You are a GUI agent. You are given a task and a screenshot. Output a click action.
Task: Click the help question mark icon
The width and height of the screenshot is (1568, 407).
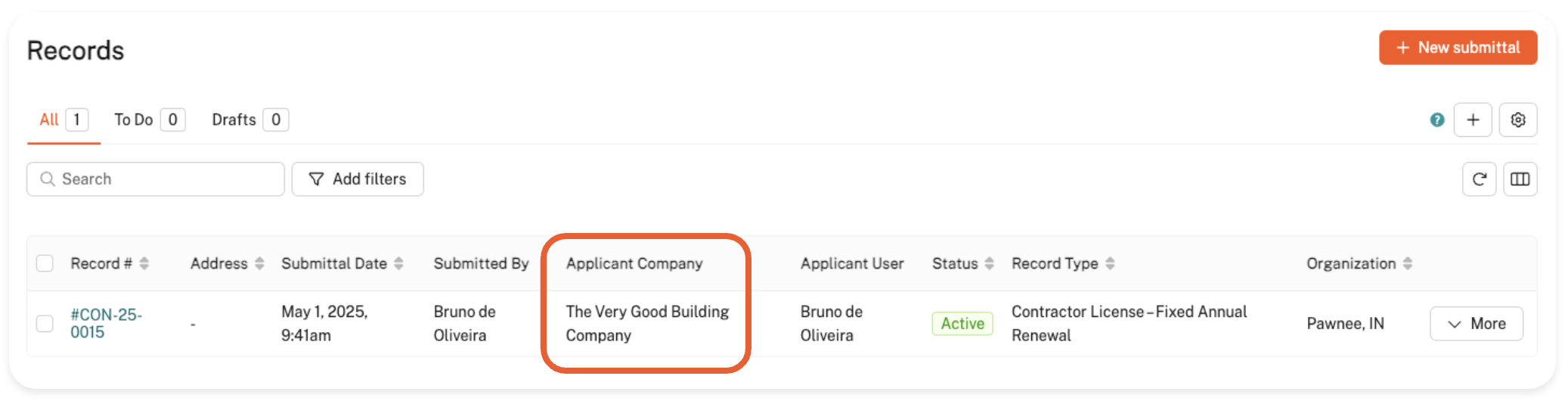click(1436, 120)
